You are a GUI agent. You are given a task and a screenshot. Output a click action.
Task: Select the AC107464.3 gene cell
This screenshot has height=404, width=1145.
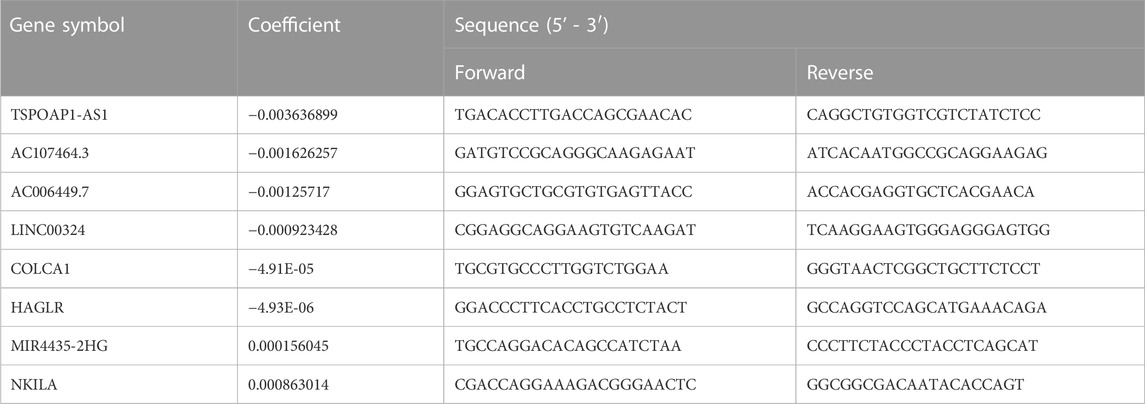[x=118, y=153]
